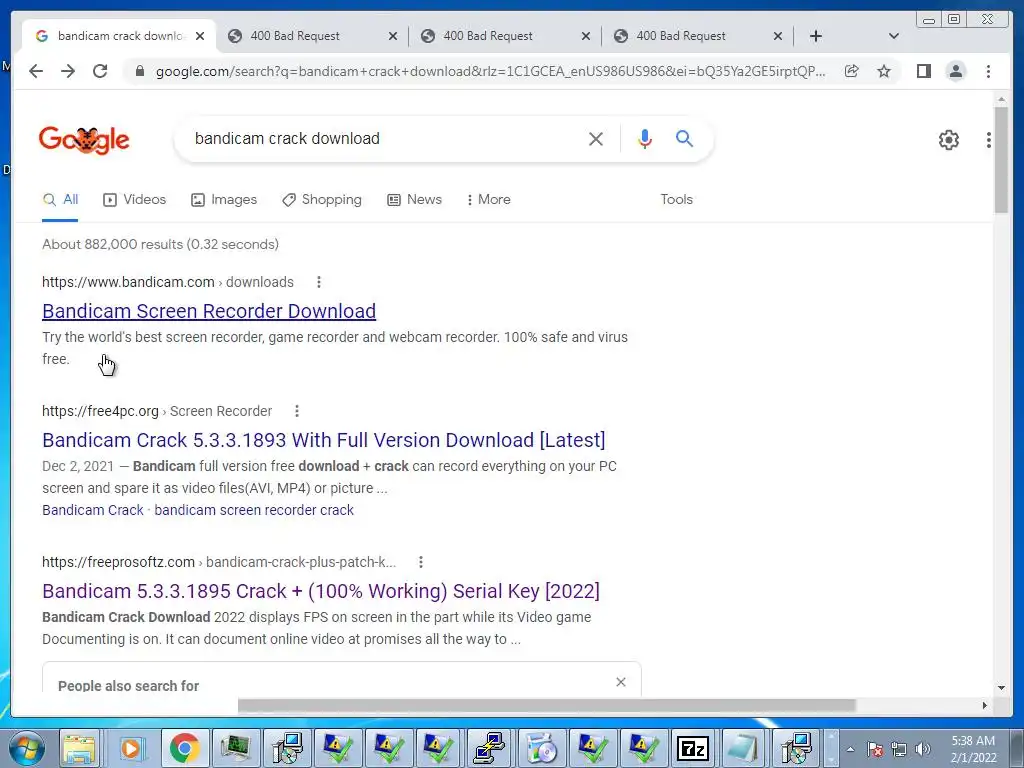Reload the Google search page
The image size is (1024, 768).
pyautogui.click(x=100, y=71)
